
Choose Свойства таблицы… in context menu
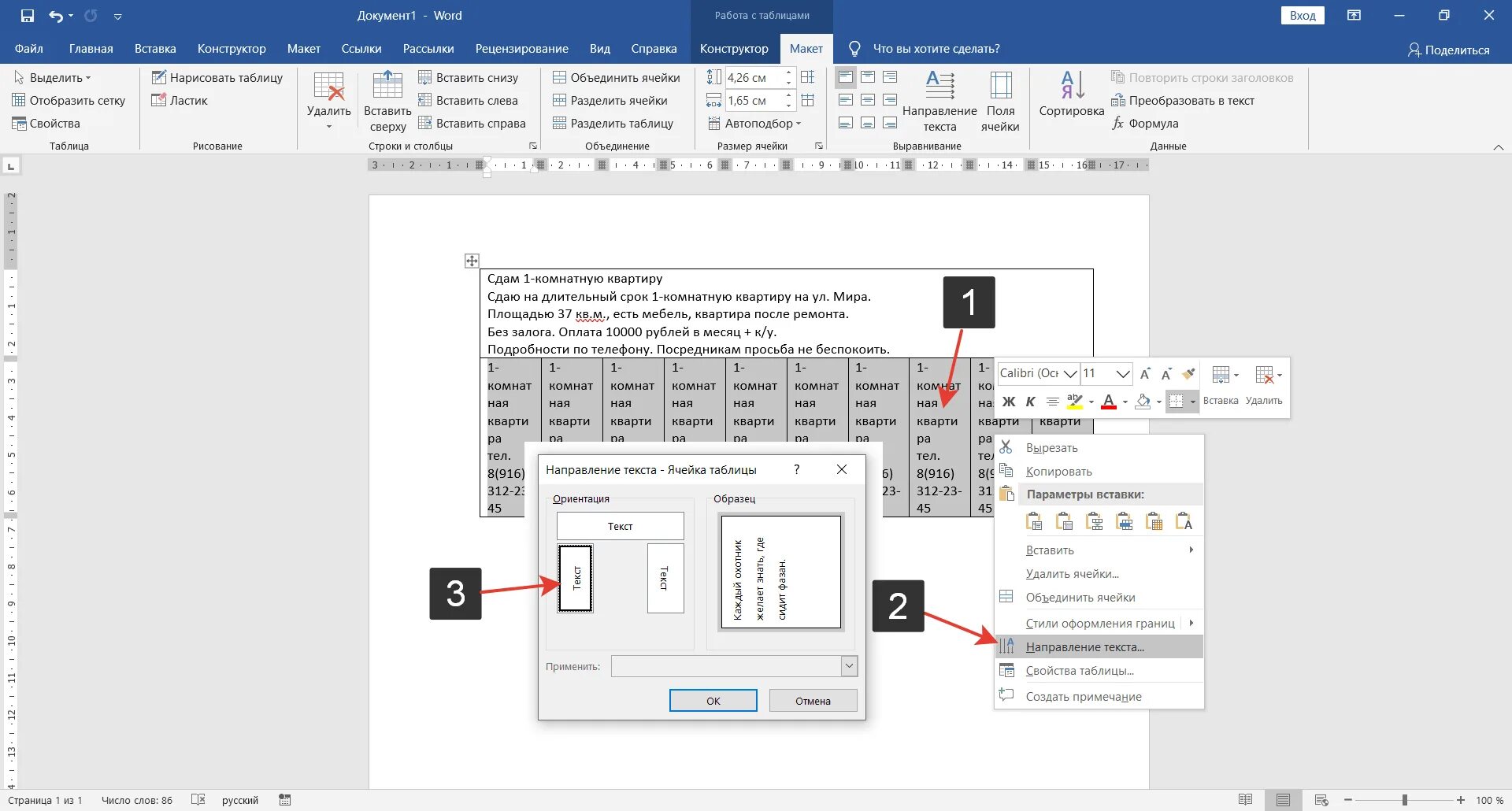[1099, 671]
